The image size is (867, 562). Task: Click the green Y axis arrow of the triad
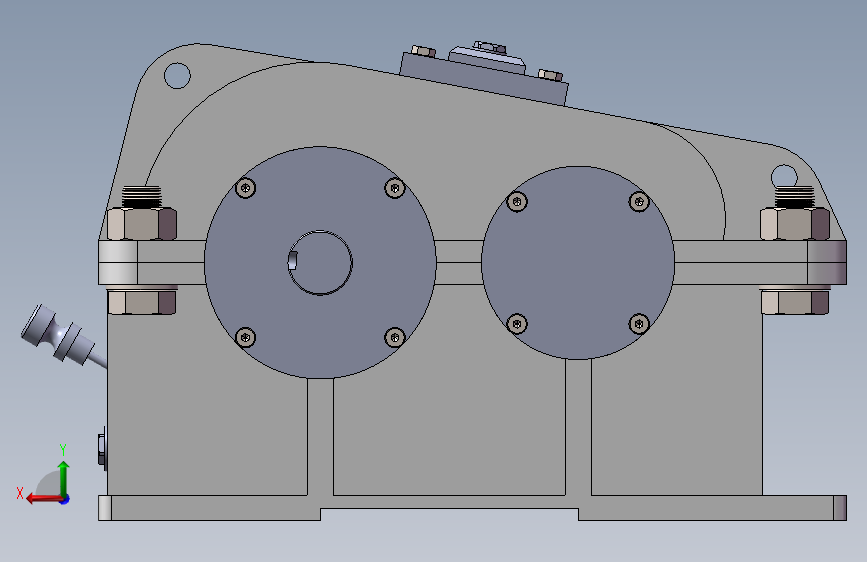(64, 477)
